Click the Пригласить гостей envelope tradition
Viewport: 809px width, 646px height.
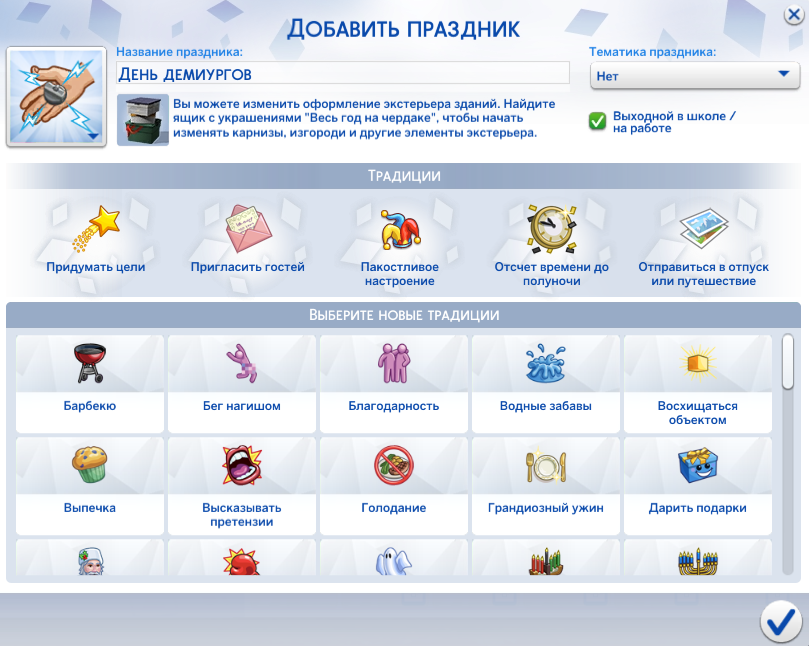click(x=247, y=230)
